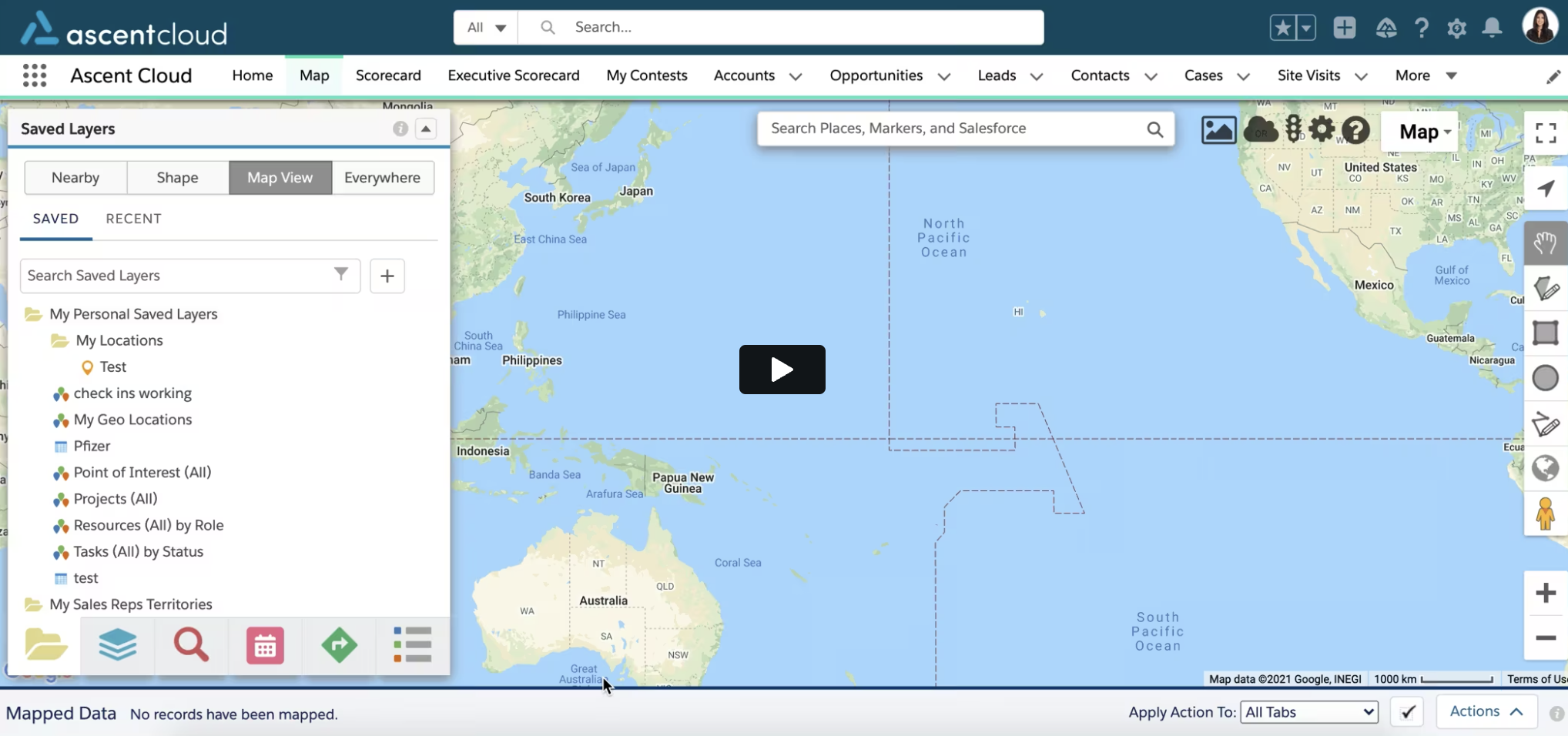
Task: Open the Actions menu button
Action: [1486, 711]
